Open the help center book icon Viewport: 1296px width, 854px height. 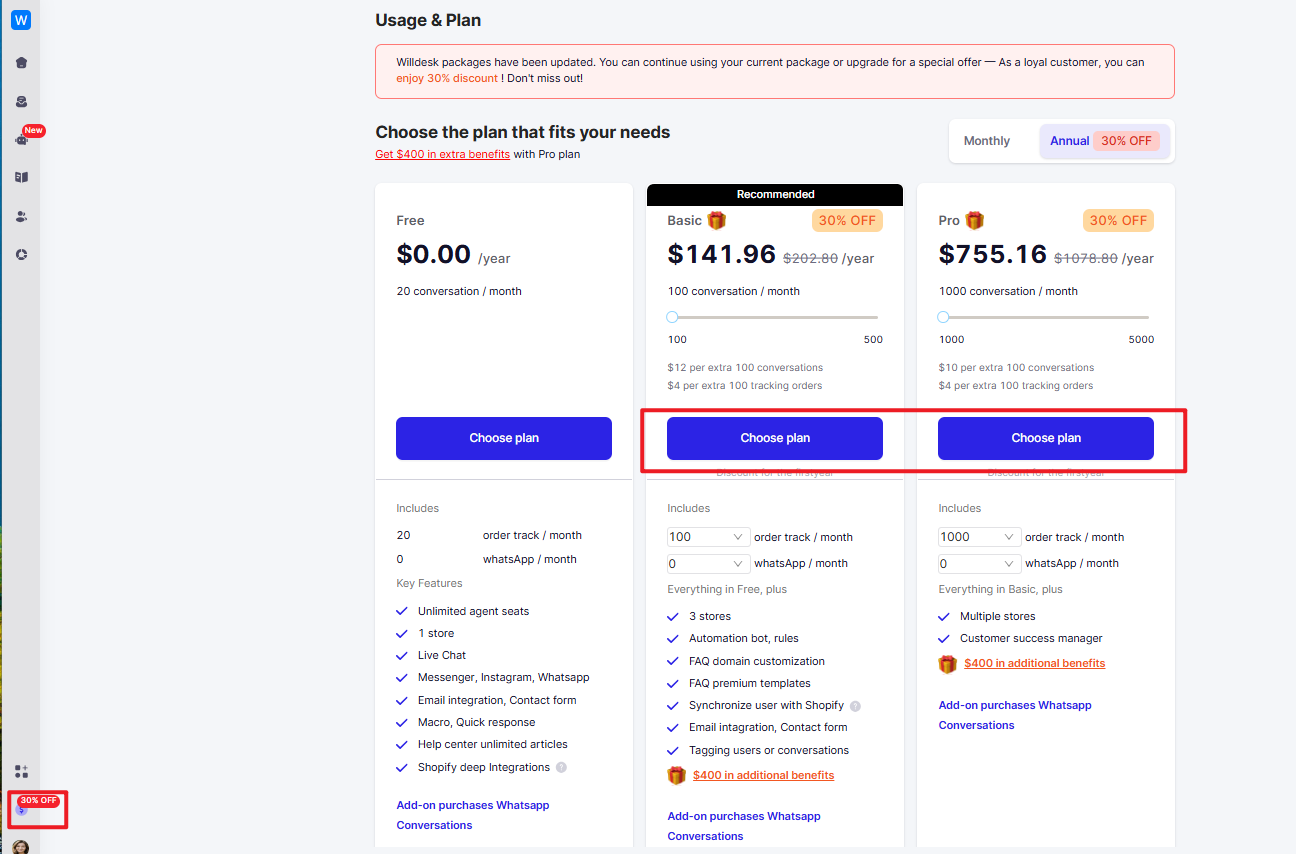click(21, 177)
